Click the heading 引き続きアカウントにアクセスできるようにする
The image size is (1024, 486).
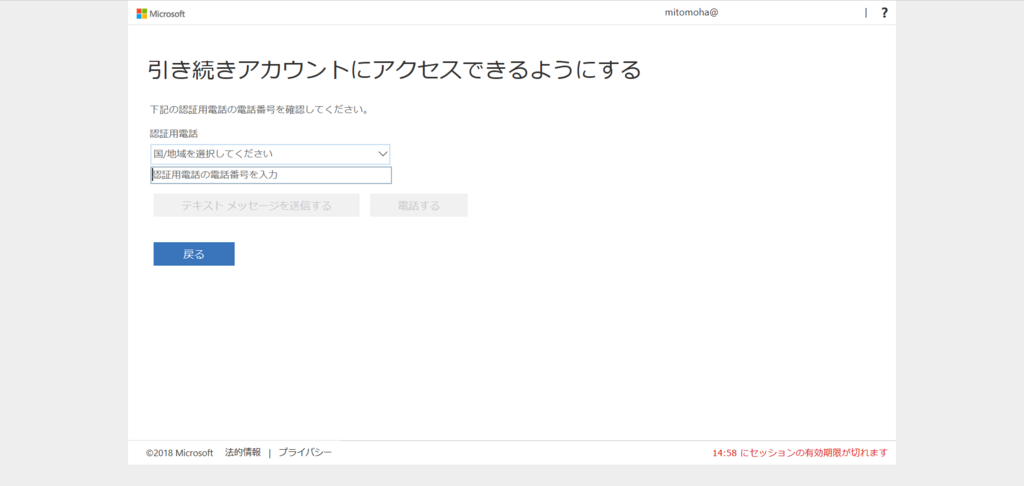(x=394, y=70)
